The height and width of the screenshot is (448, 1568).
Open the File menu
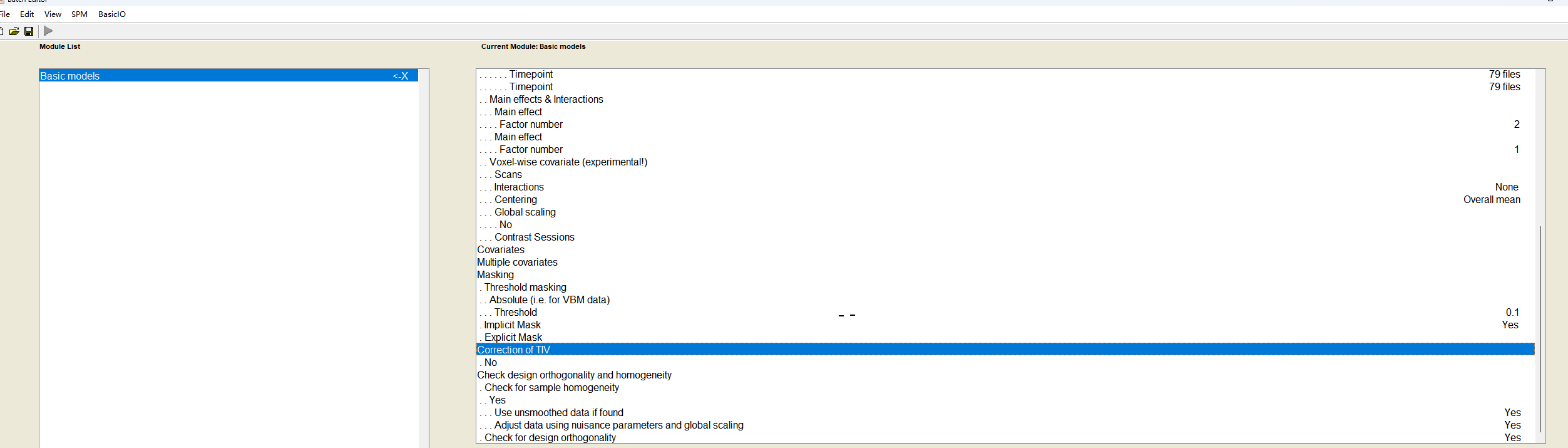coord(5,14)
